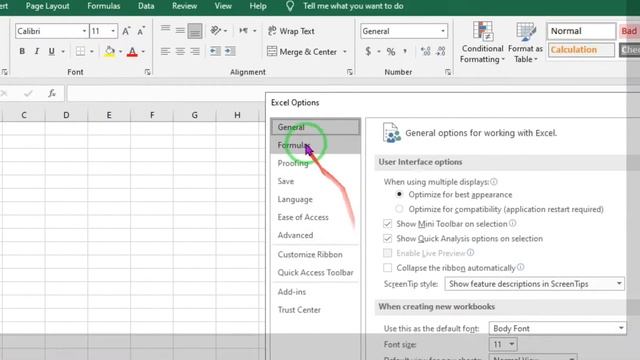Click the Tell me lightbulb icon
Image resolution: width=640 pixels, height=360 pixels.
290,6
